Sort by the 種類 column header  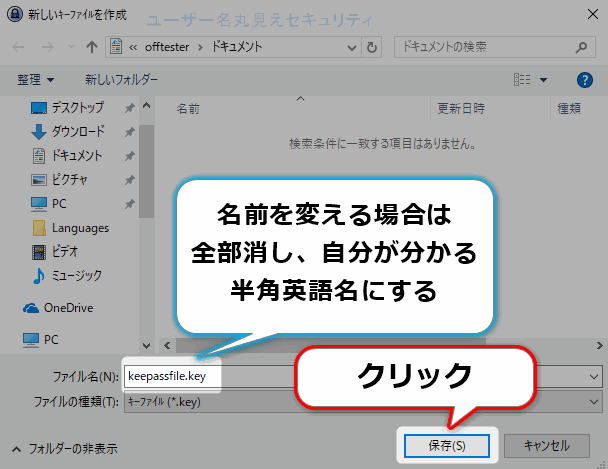[569, 109]
